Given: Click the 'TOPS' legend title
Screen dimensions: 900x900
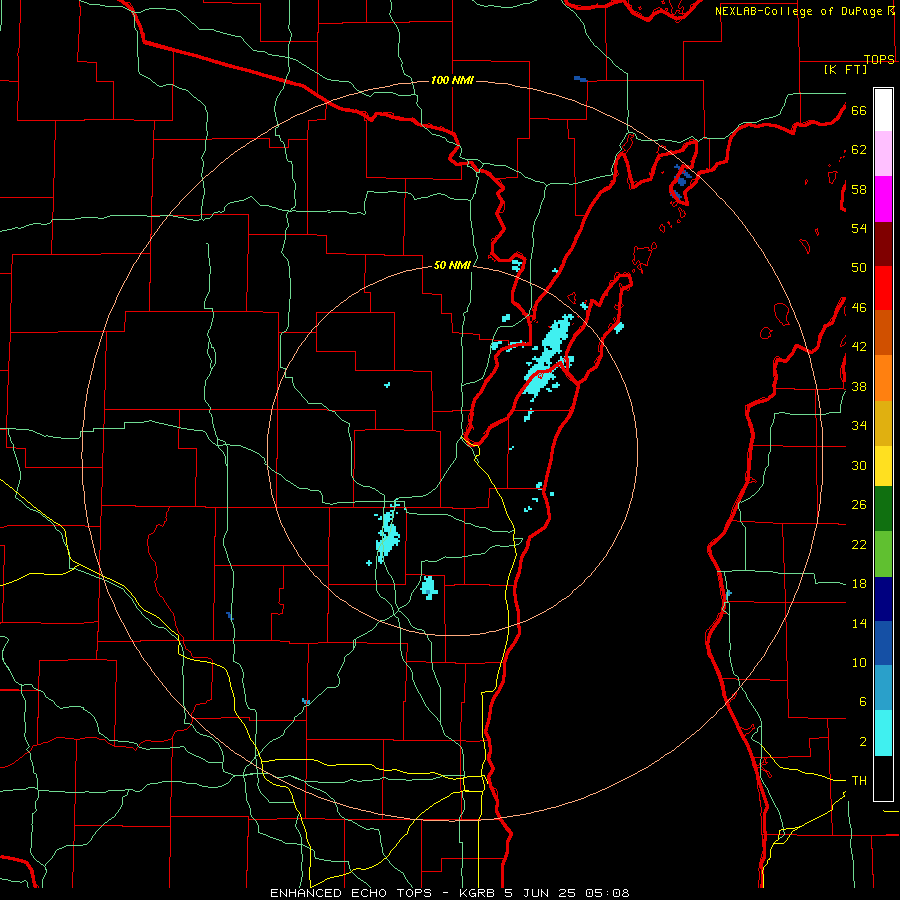Looking at the screenshot, I should pos(879,59).
